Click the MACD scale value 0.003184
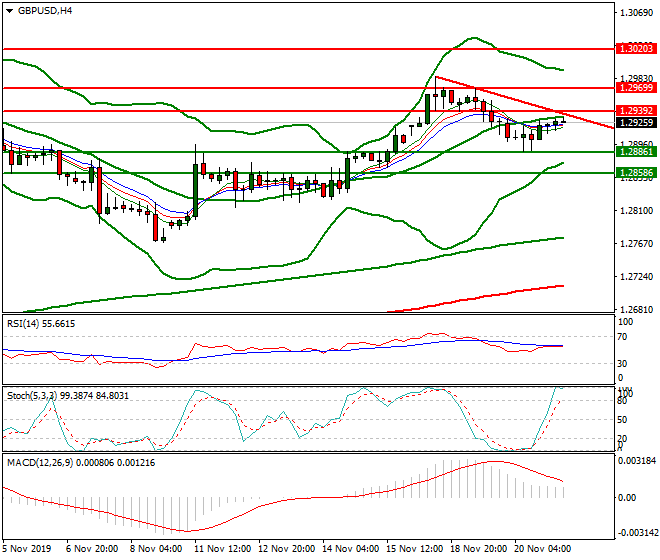The image size is (660, 560). tap(637, 461)
